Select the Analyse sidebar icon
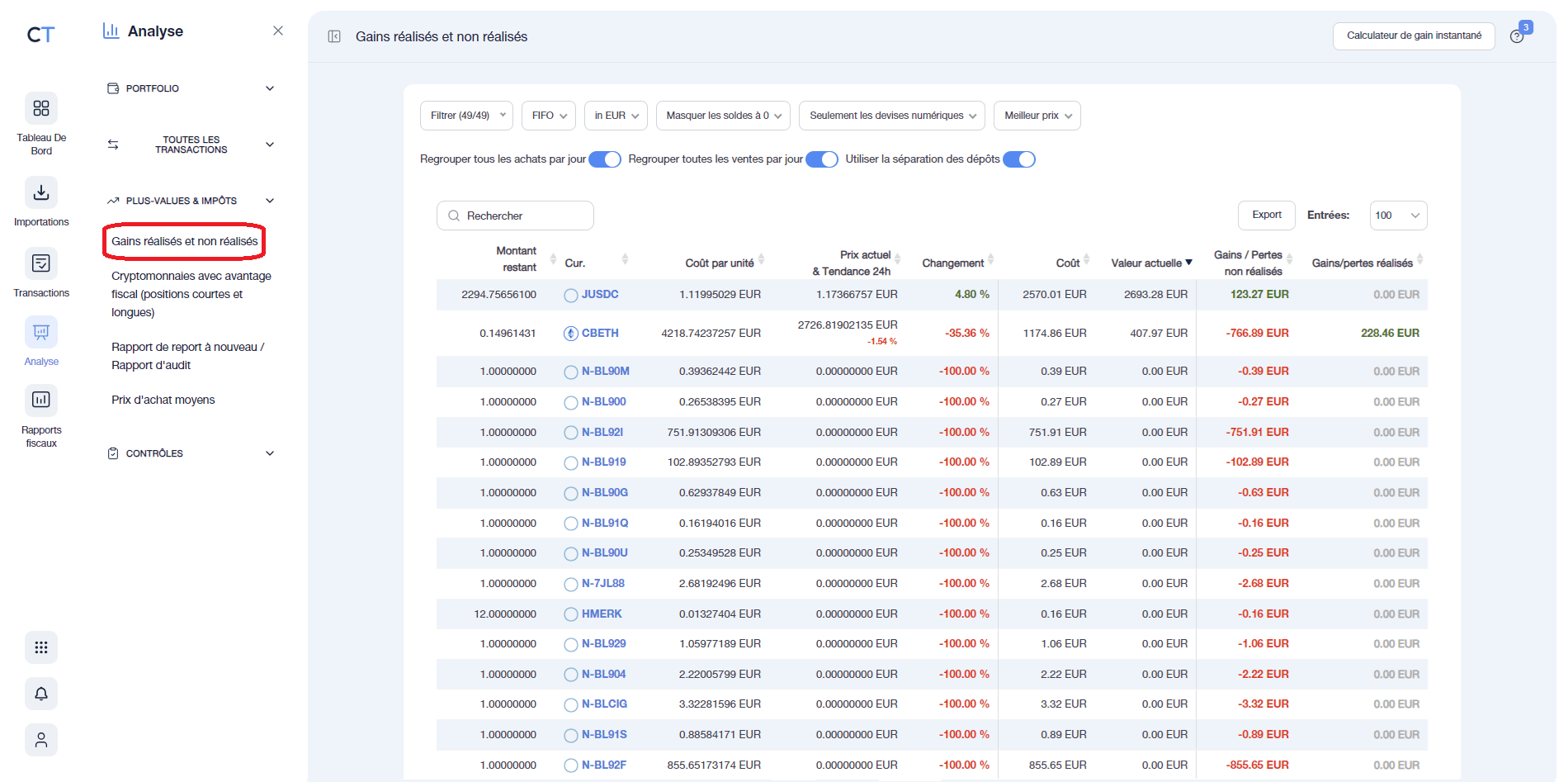The image size is (1568, 782). [x=40, y=333]
